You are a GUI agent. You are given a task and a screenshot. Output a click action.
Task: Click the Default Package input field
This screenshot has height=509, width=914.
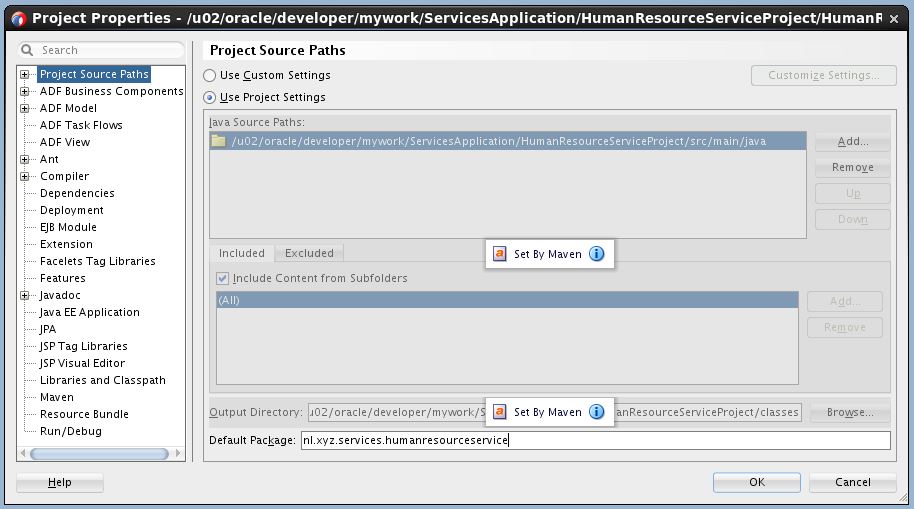pyautogui.click(x=594, y=440)
